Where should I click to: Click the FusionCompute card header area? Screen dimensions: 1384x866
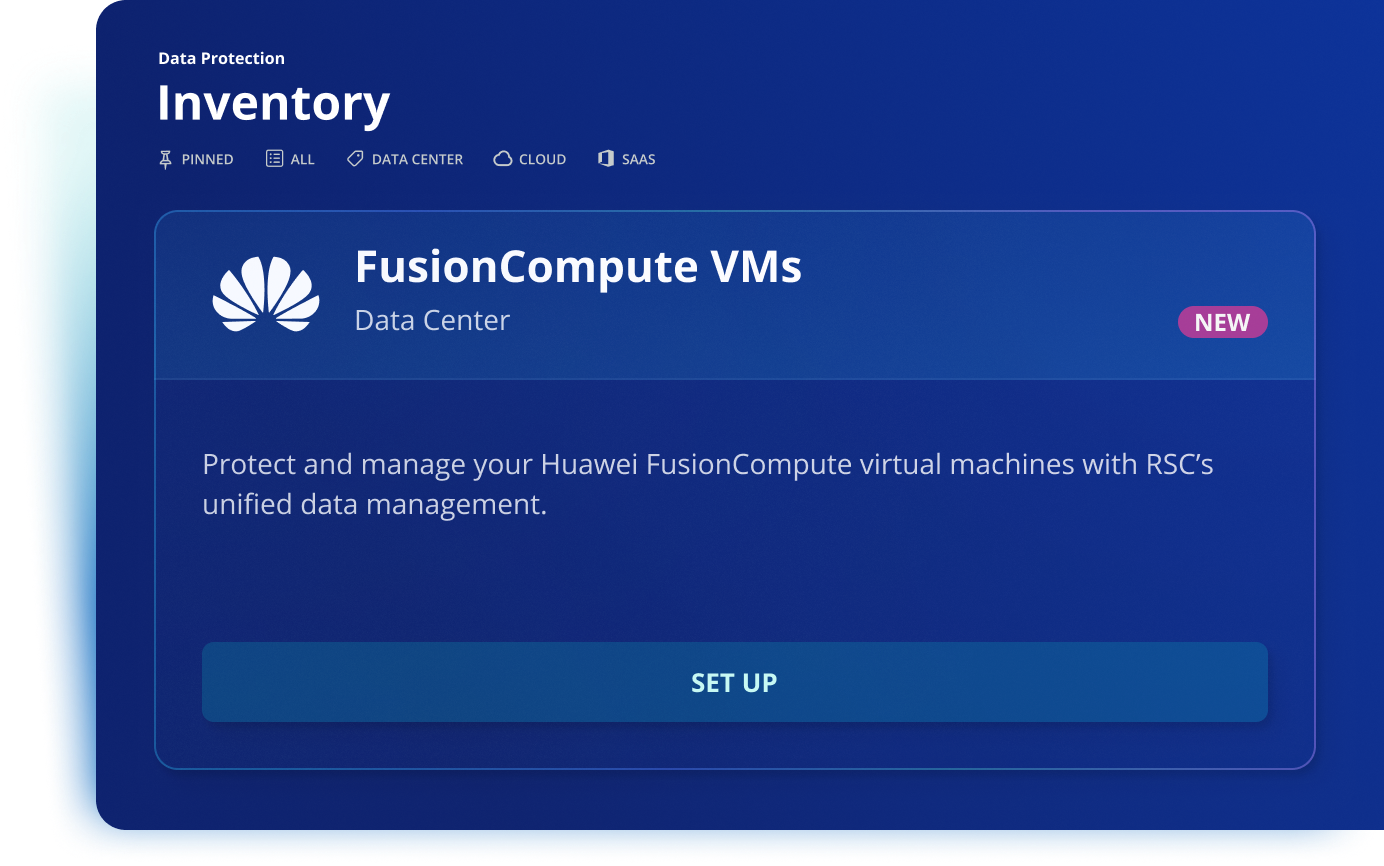pyautogui.click(x=735, y=296)
